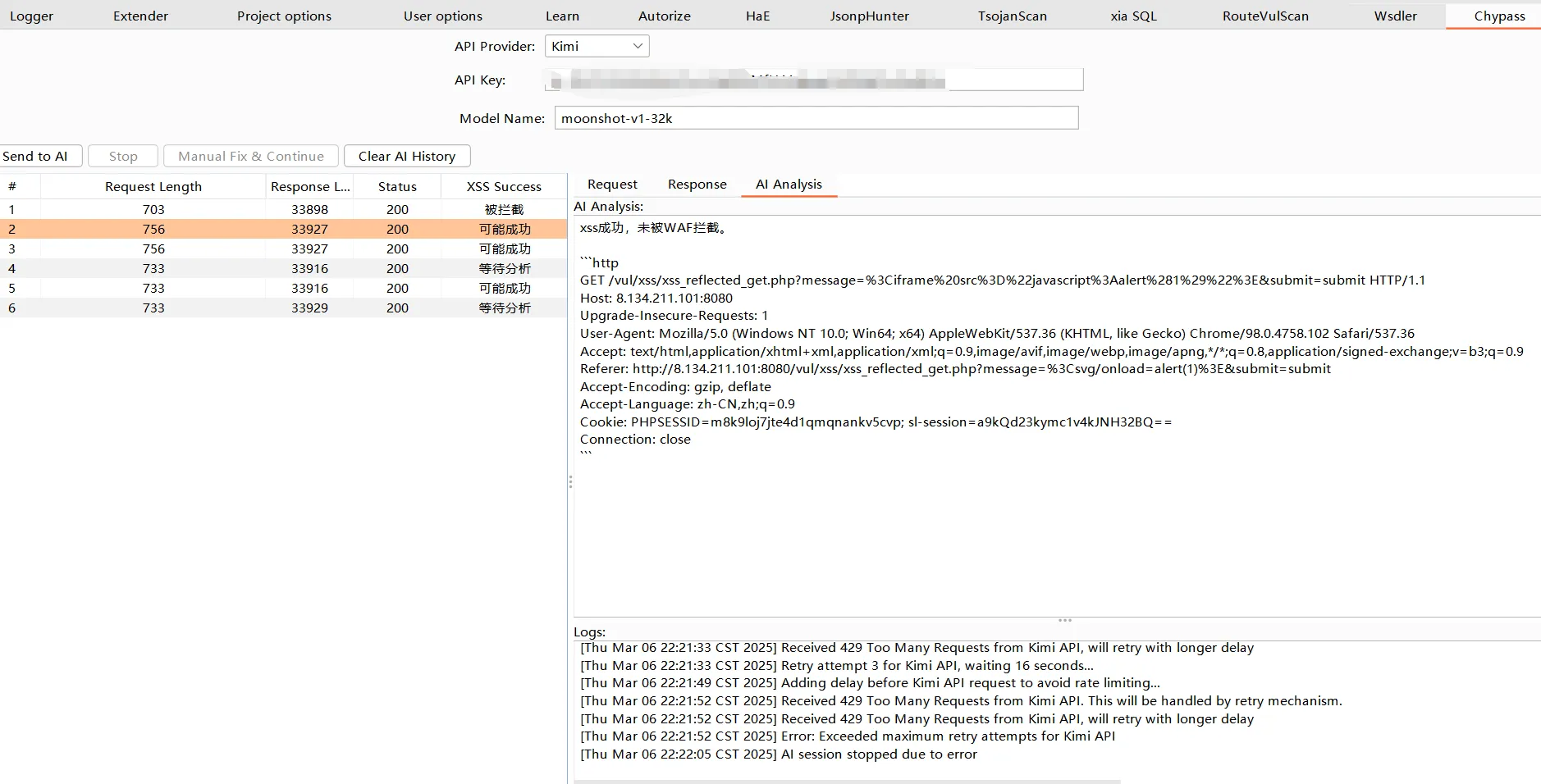Switch to the Learn tab

tap(562, 16)
